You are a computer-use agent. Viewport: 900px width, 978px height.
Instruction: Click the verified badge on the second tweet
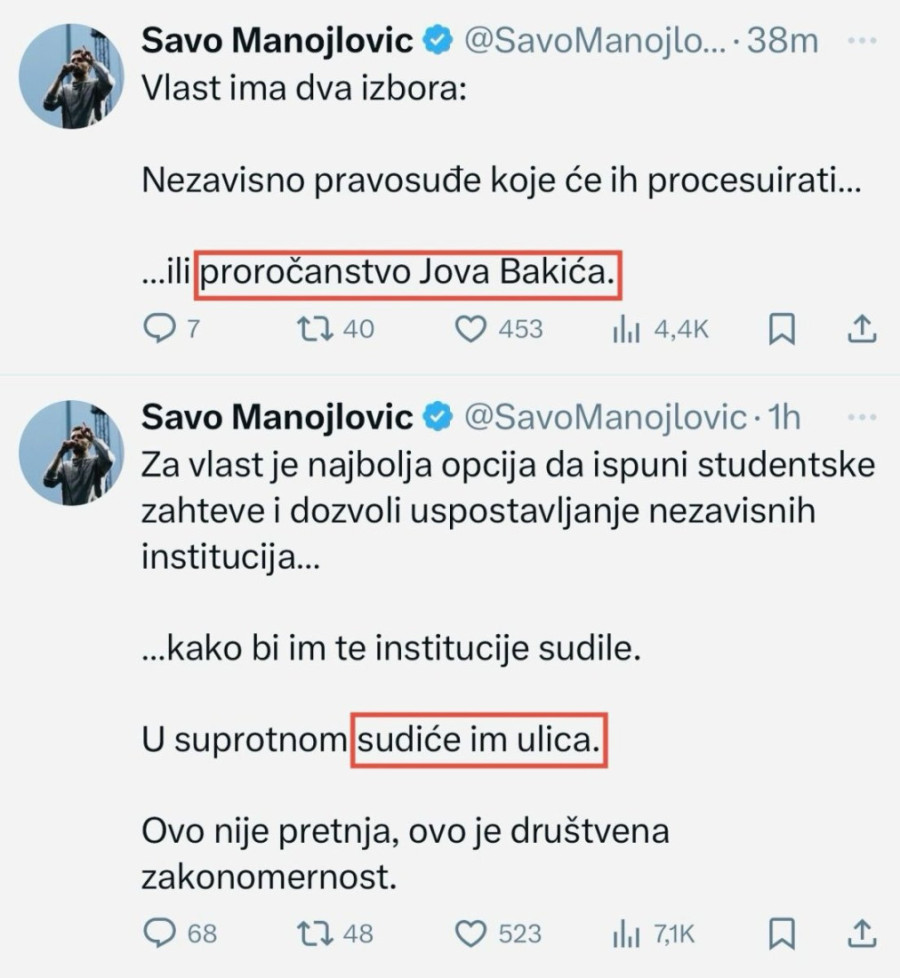(x=436, y=417)
